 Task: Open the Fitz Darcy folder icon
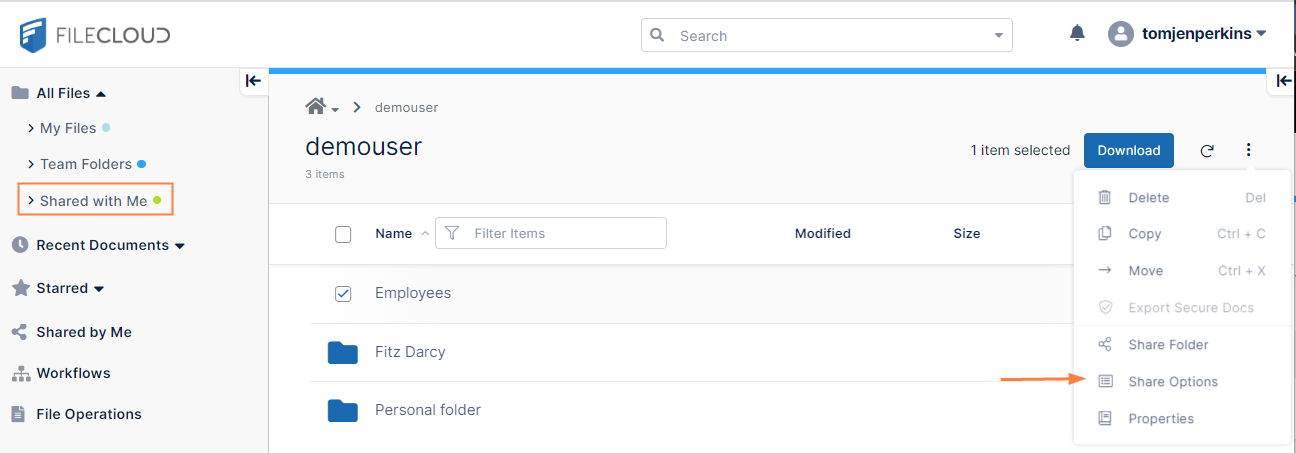[343, 352]
